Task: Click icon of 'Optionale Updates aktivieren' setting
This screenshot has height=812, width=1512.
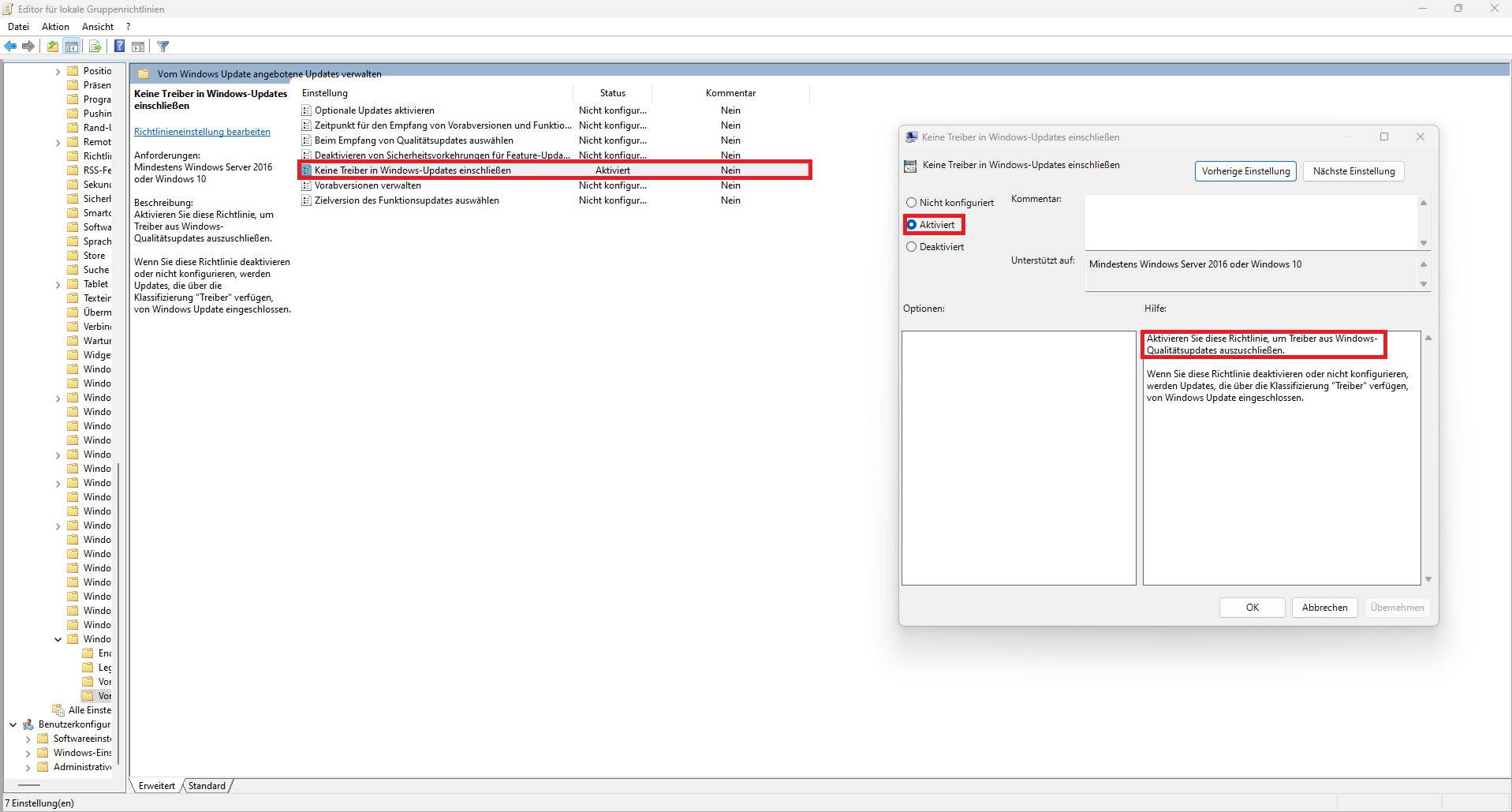Action: click(307, 110)
